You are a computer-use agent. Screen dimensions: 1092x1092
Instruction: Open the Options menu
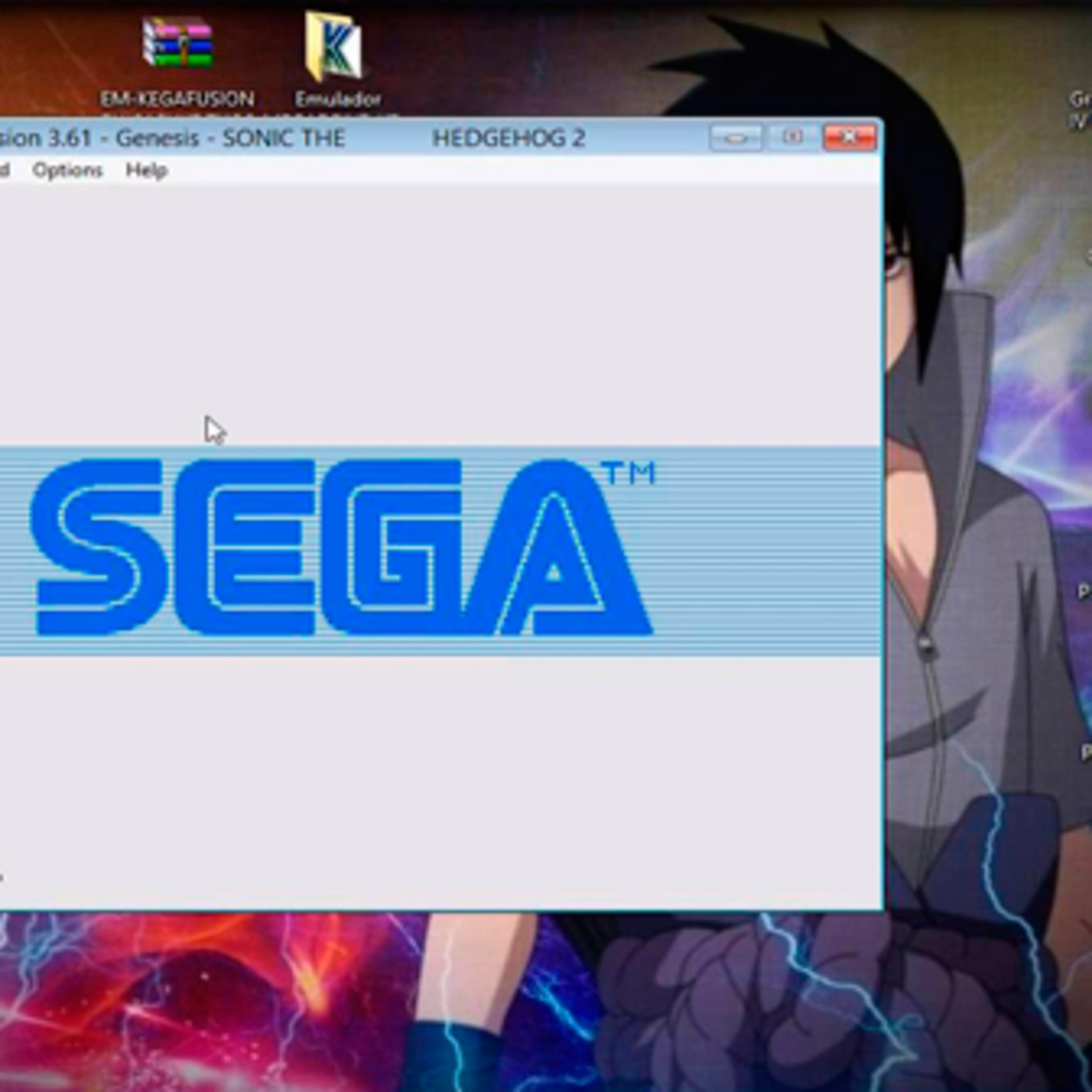click(x=67, y=170)
